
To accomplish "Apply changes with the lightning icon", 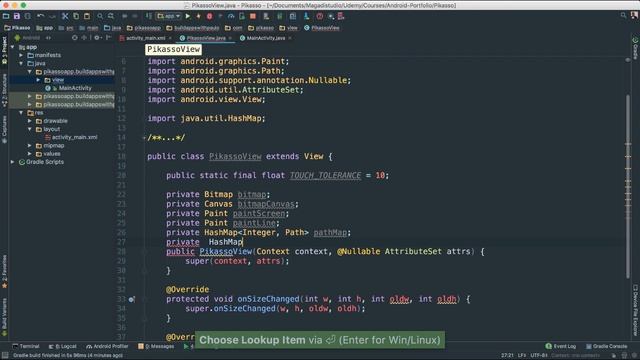I will tap(198, 16).
